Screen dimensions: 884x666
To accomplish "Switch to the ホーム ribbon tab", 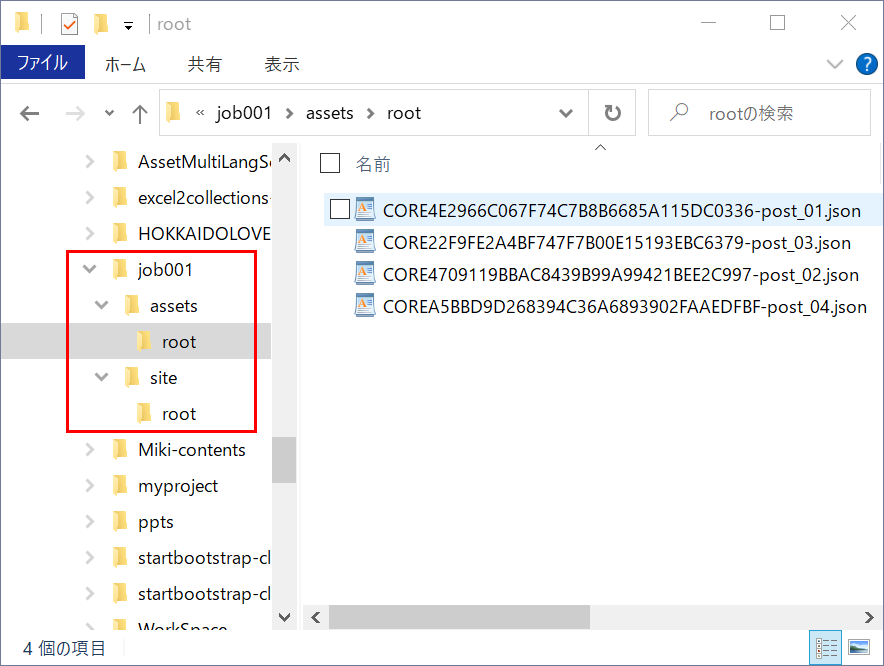I will (x=125, y=64).
